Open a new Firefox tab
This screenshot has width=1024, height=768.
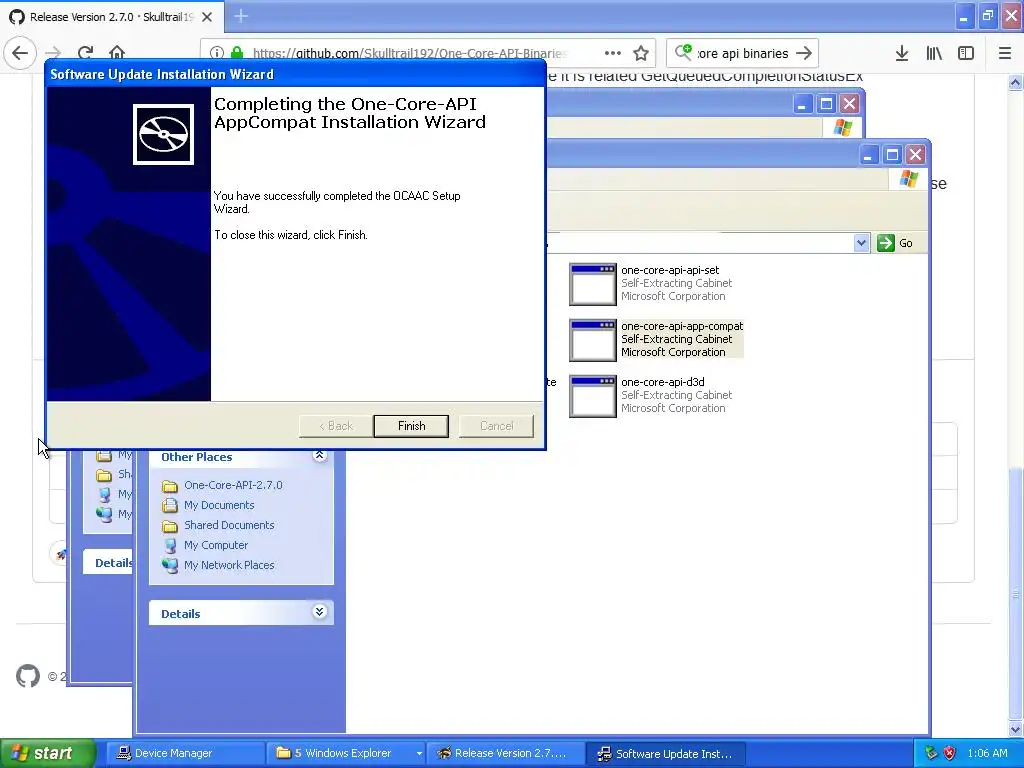click(x=241, y=16)
